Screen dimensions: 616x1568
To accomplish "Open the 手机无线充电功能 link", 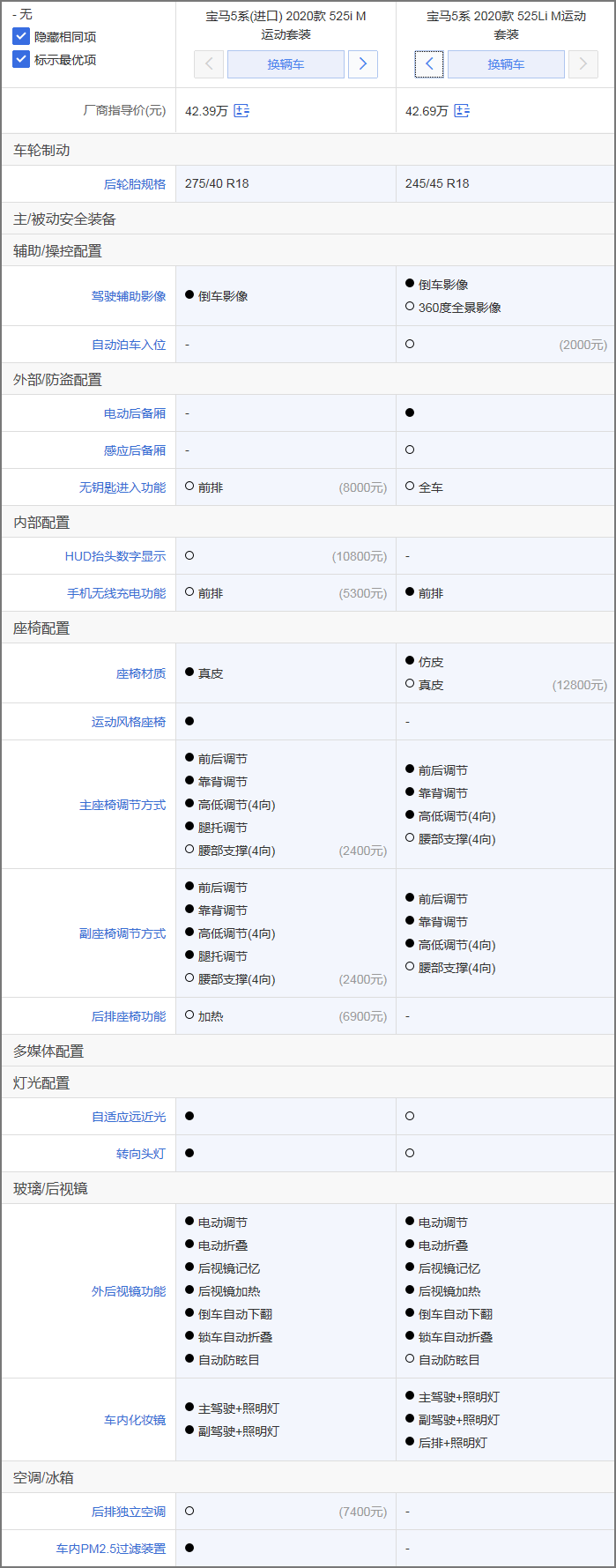I will coord(116,593).
